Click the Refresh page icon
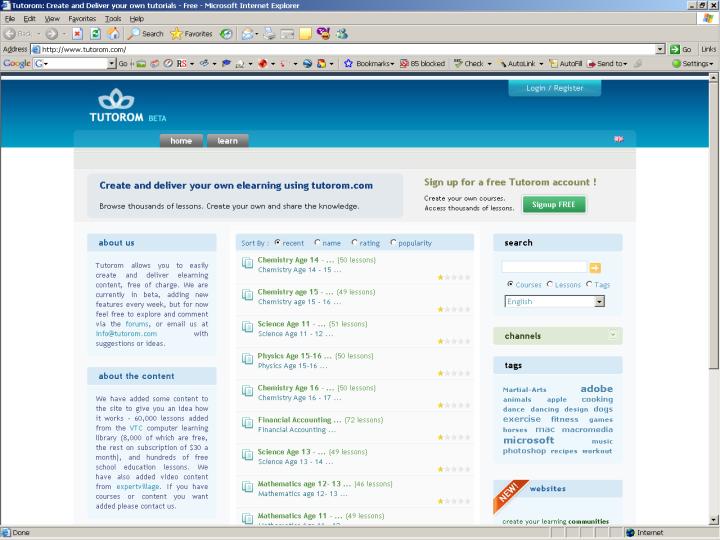The width and height of the screenshot is (720, 540). [95, 34]
